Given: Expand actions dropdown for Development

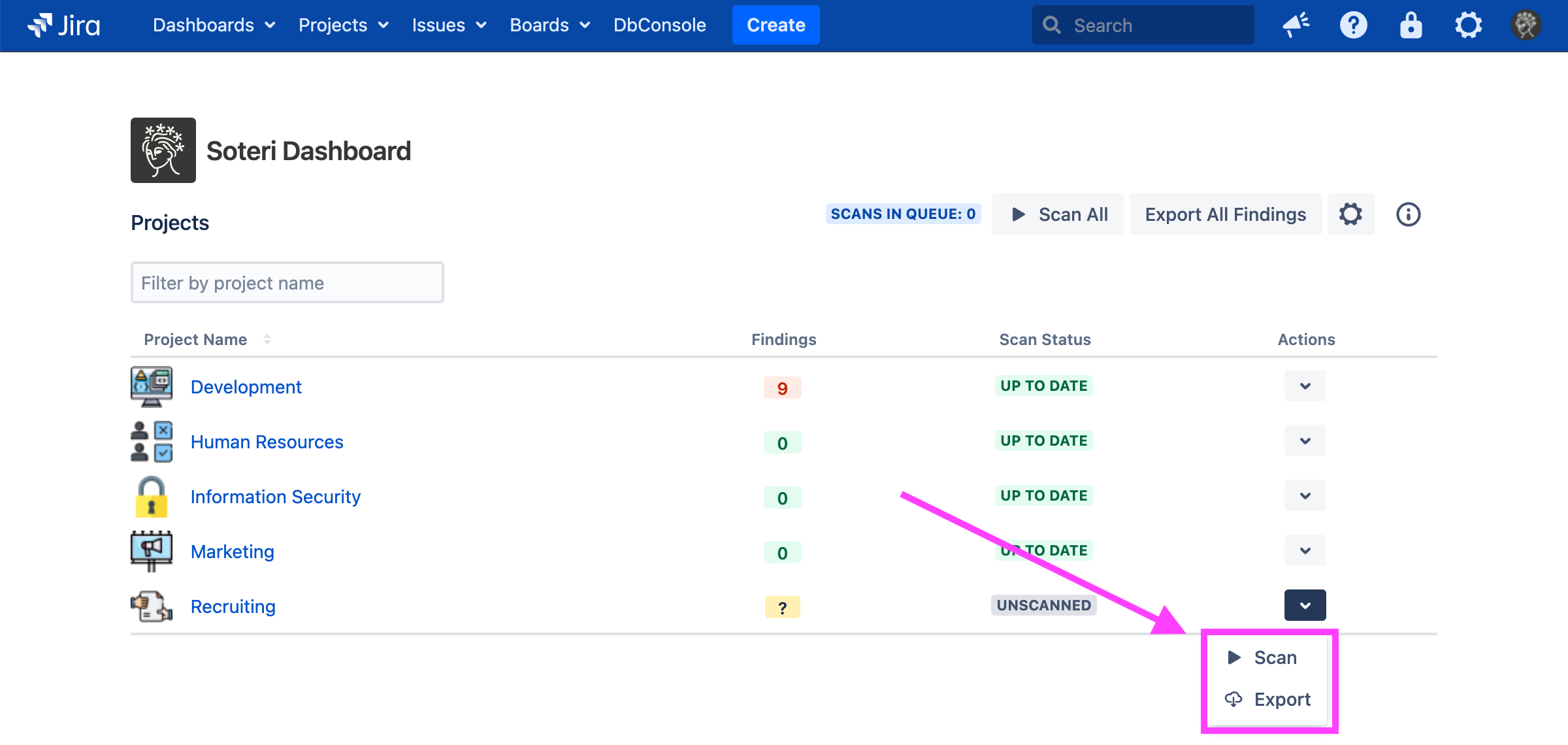Looking at the screenshot, I should [x=1305, y=386].
